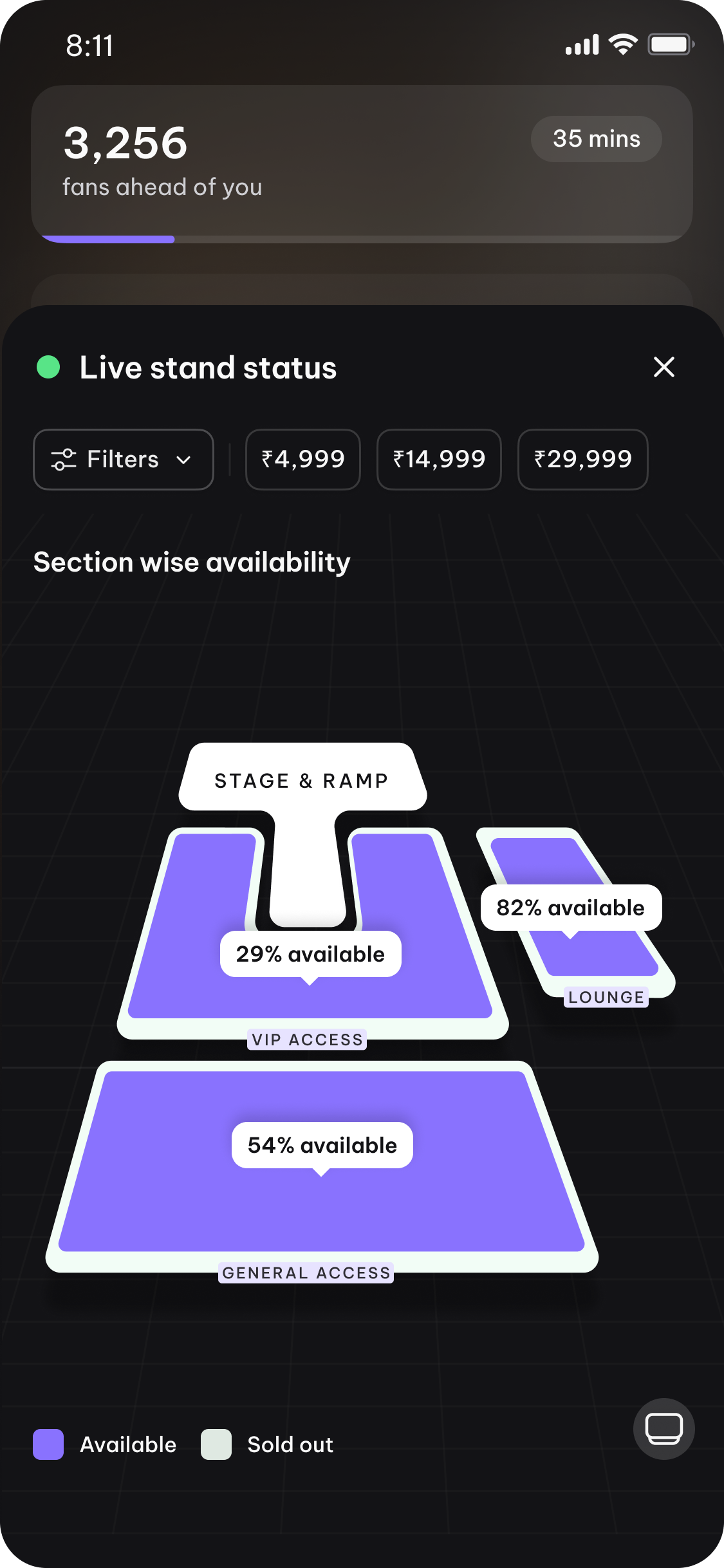Click the Stage & Ramp area
This screenshot has height=1568, width=724.
tap(302, 780)
